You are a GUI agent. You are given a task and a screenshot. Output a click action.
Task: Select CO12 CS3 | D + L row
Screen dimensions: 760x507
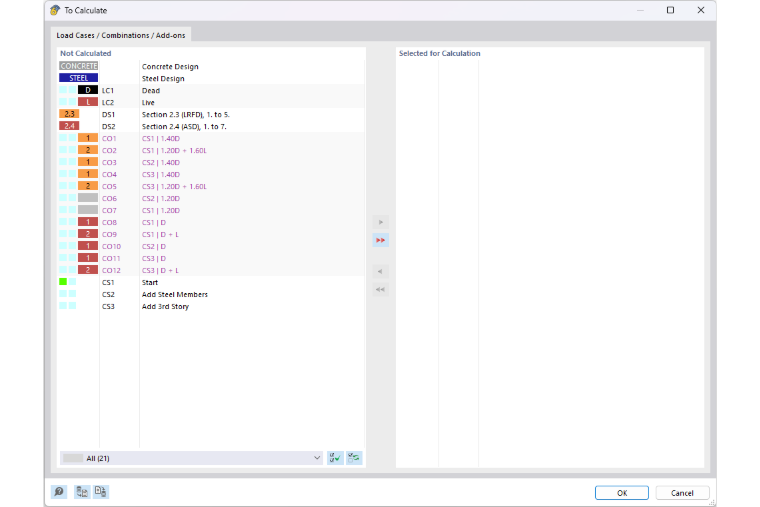(211, 270)
